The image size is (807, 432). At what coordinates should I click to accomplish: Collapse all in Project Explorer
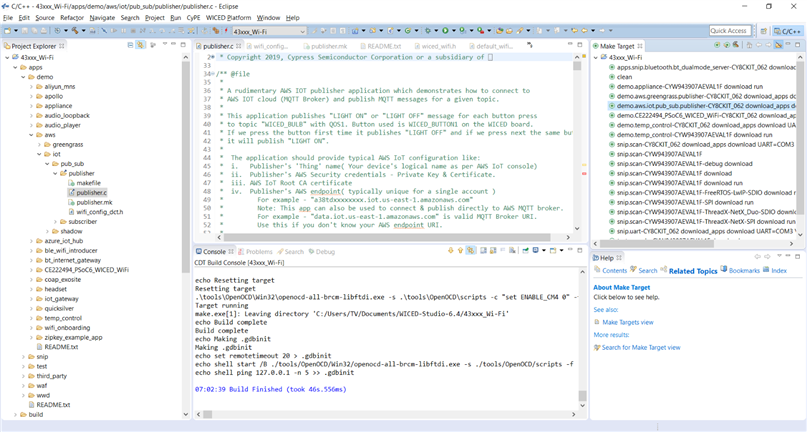[x=132, y=46]
